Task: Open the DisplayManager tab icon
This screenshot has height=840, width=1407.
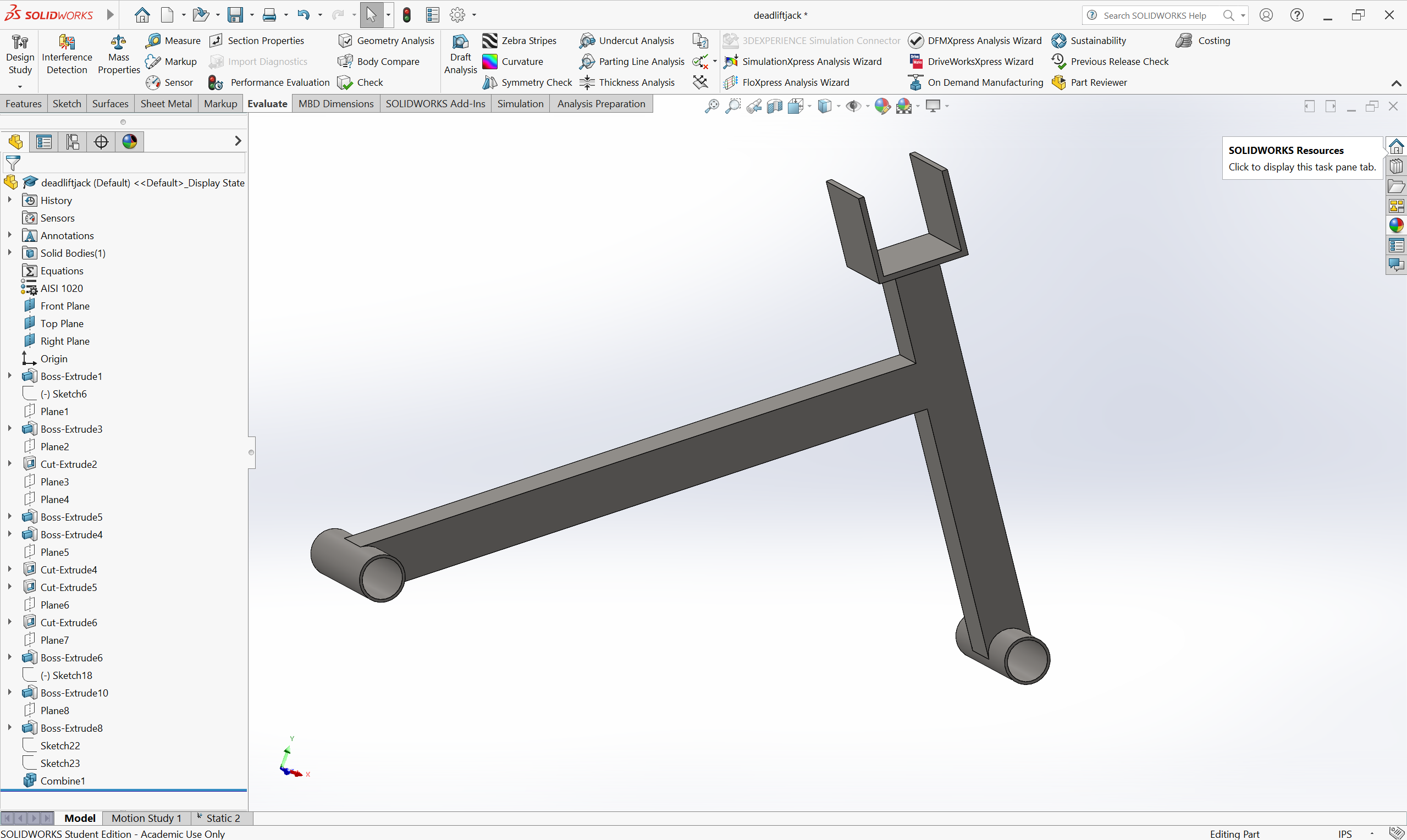Action: click(x=130, y=141)
